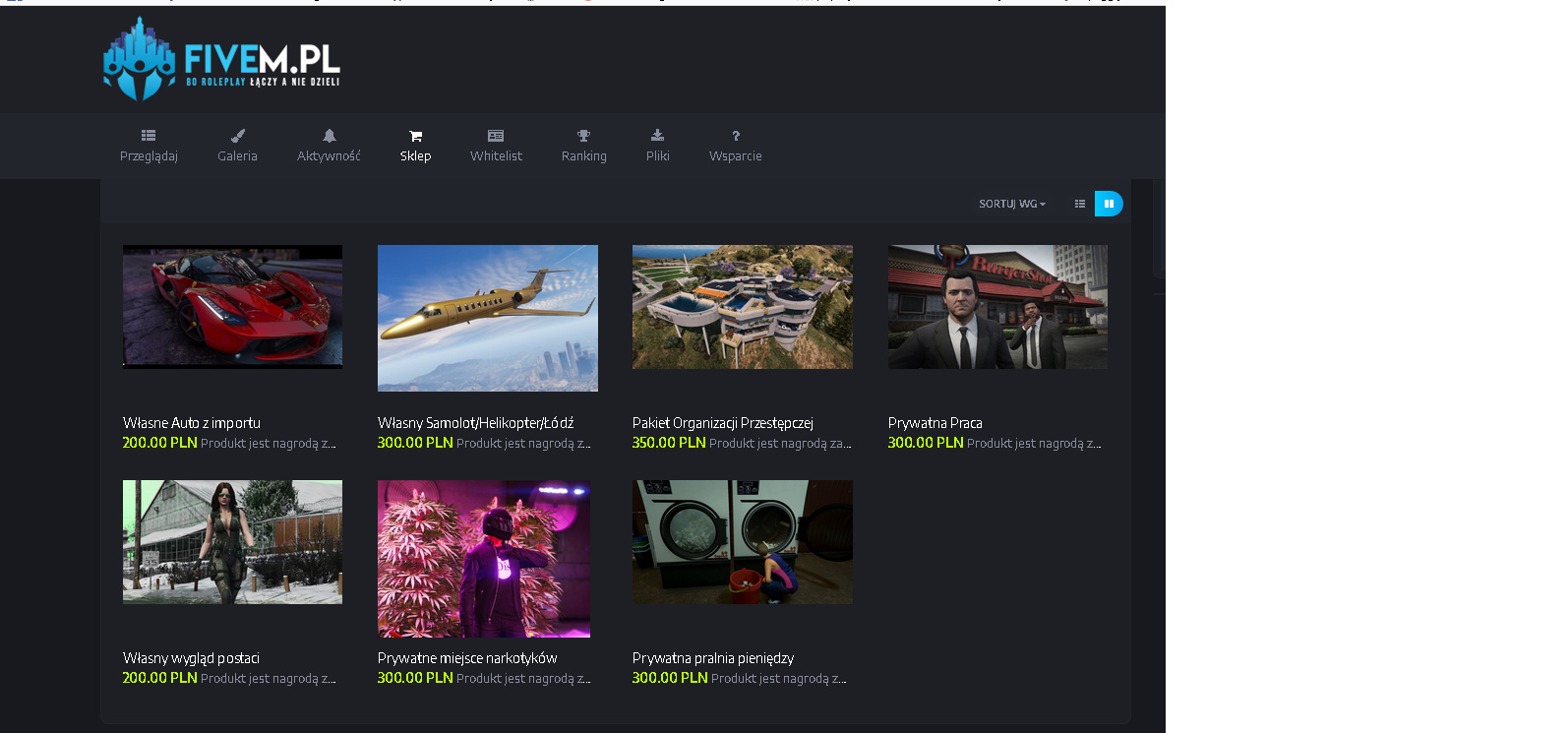Screen dimensions: 1568x733
Task: Click the Galeria brush icon
Action: tap(237, 136)
